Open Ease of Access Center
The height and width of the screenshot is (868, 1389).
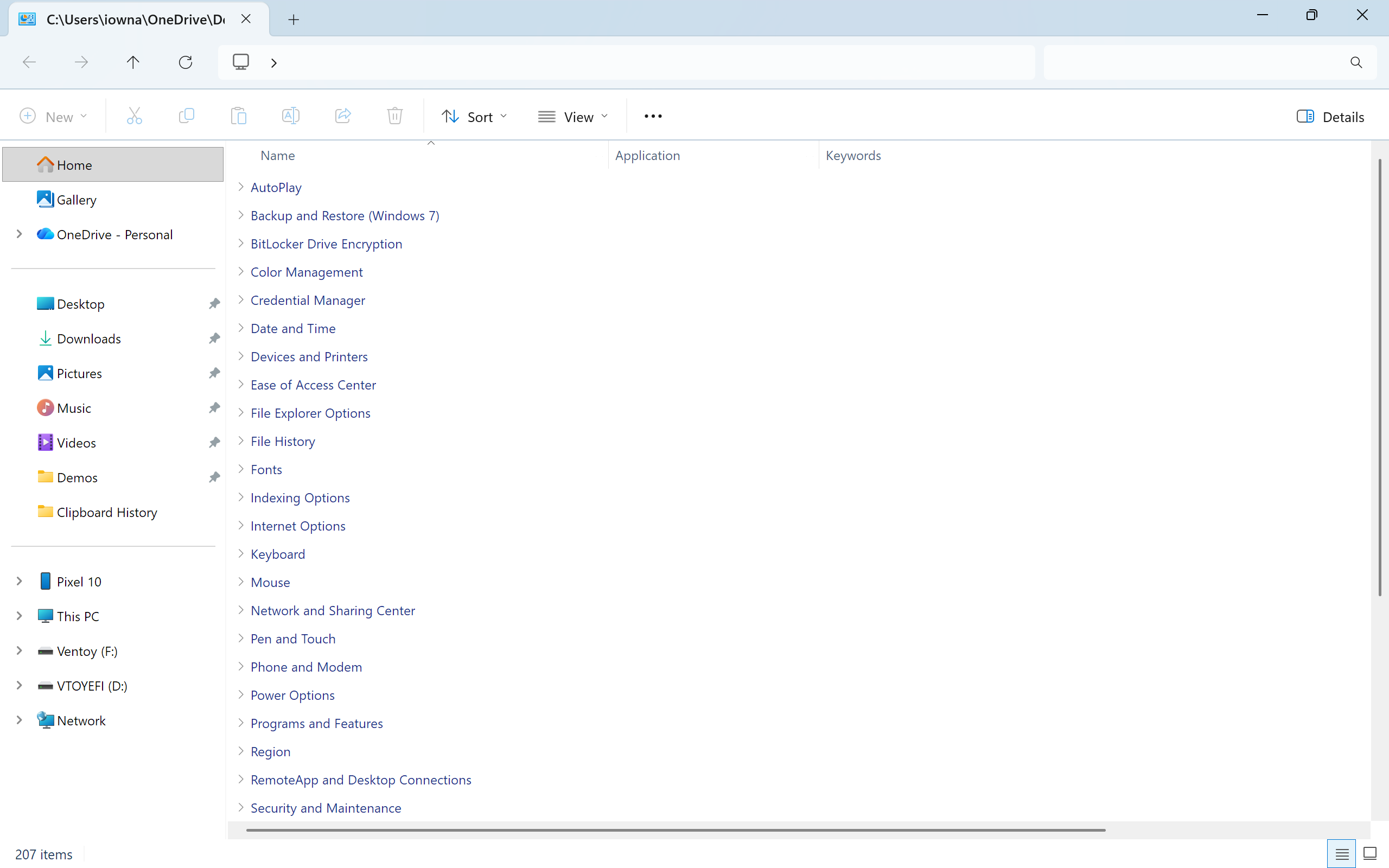point(313,385)
